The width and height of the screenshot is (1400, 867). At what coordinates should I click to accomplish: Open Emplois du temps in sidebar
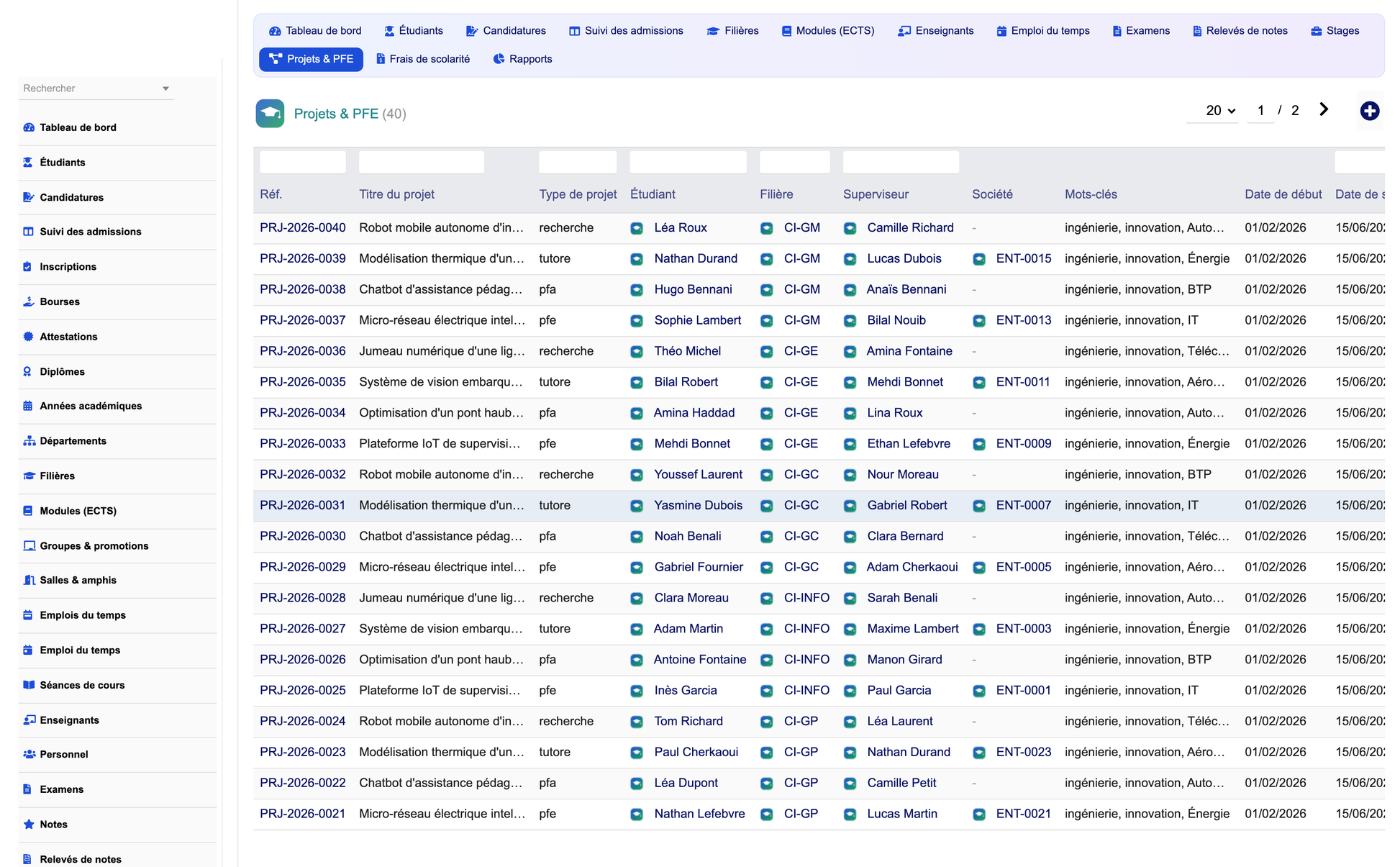[x=83, y=615]
